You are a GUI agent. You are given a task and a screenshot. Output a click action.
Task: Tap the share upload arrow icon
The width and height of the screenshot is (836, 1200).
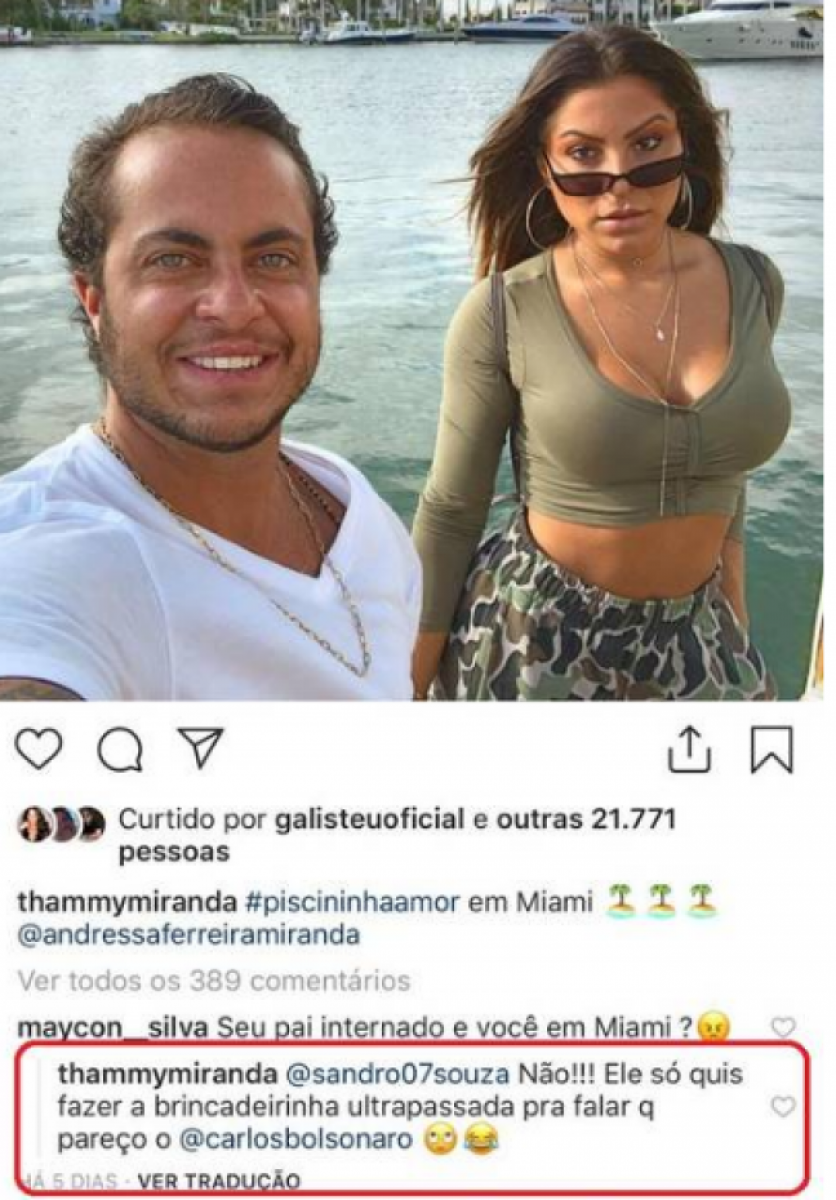tap(689, 748)
